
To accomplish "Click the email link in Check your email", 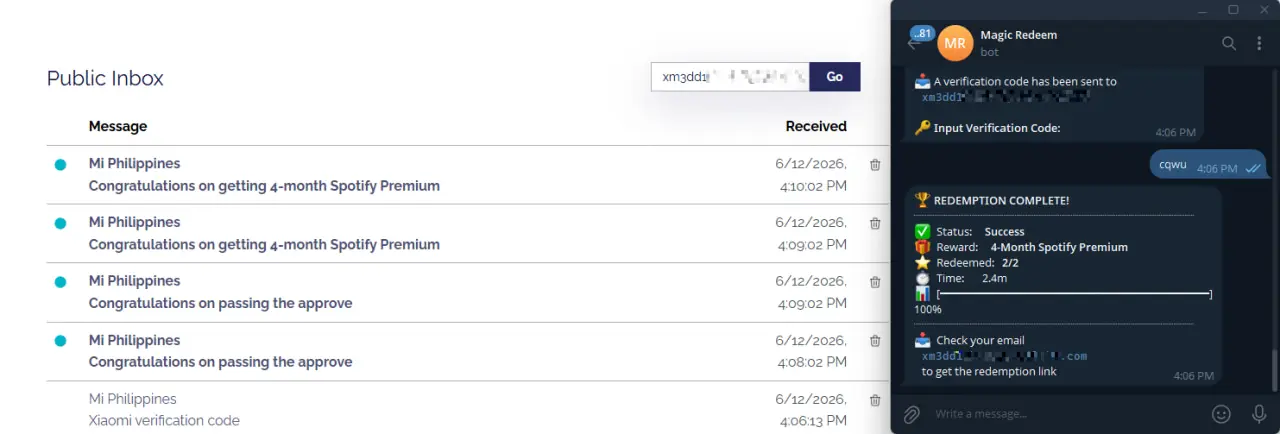I will pos(1004,356).
